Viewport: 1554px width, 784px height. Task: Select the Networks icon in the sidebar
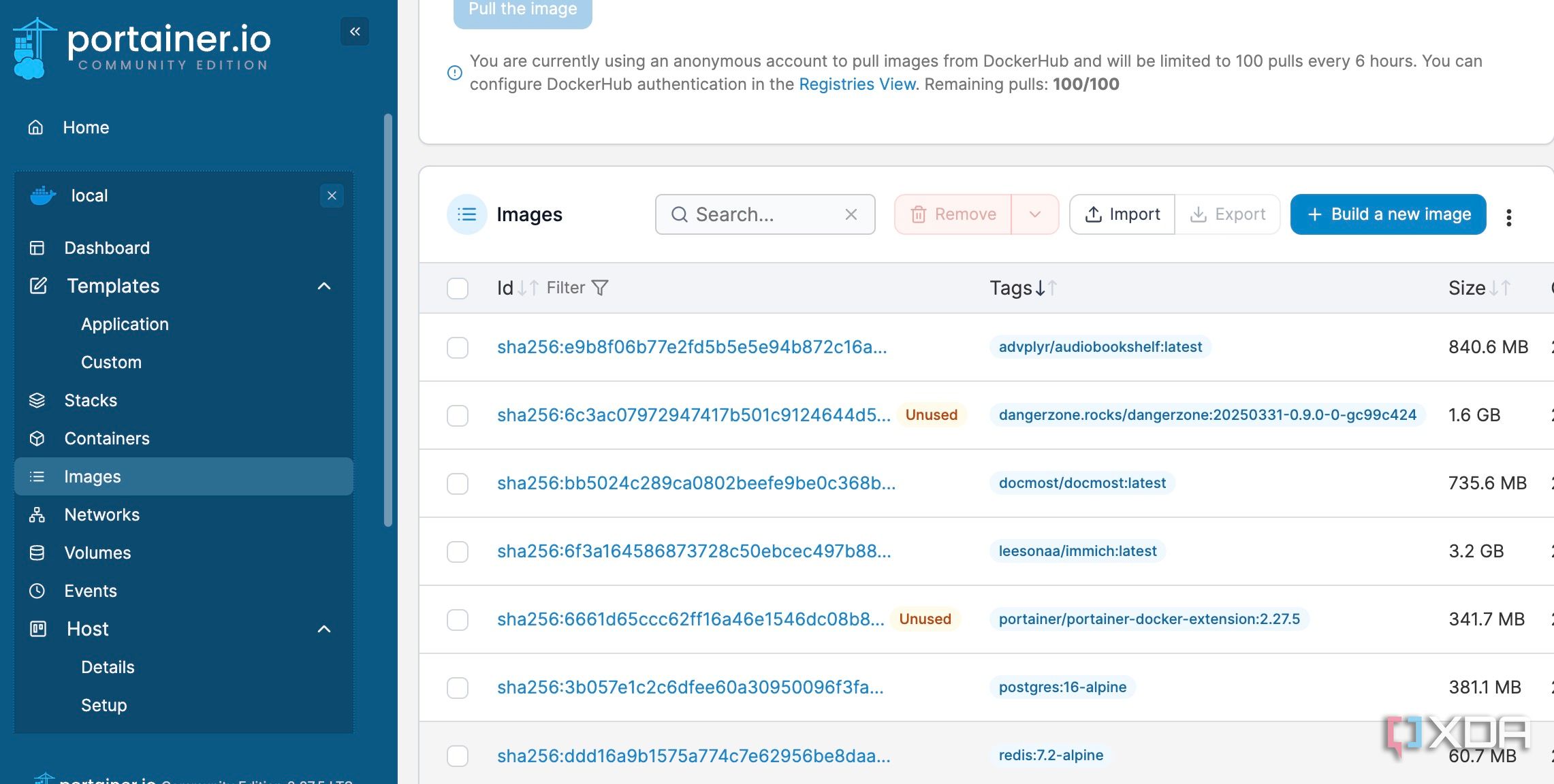click(x=37, y=514)
